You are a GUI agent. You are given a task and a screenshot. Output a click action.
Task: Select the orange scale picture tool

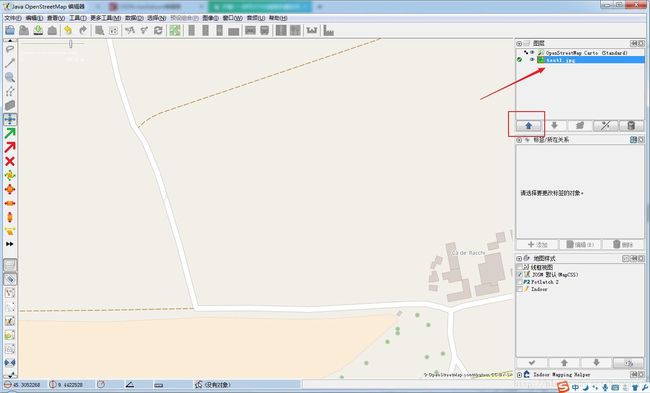pos(10,189)
